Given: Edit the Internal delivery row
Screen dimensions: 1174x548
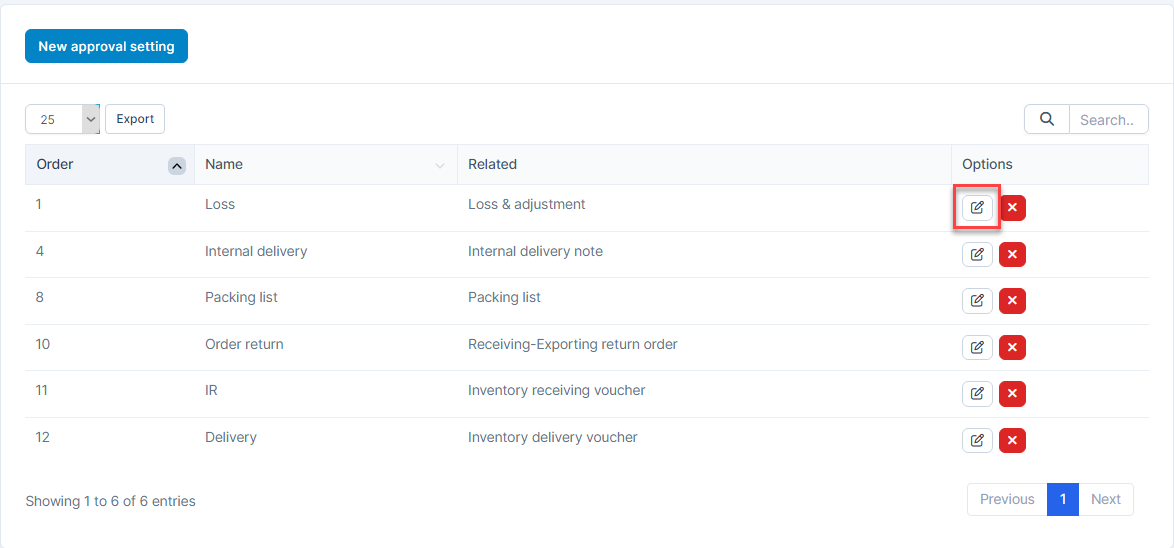Looking at the screenshot, I should (977, 255).
